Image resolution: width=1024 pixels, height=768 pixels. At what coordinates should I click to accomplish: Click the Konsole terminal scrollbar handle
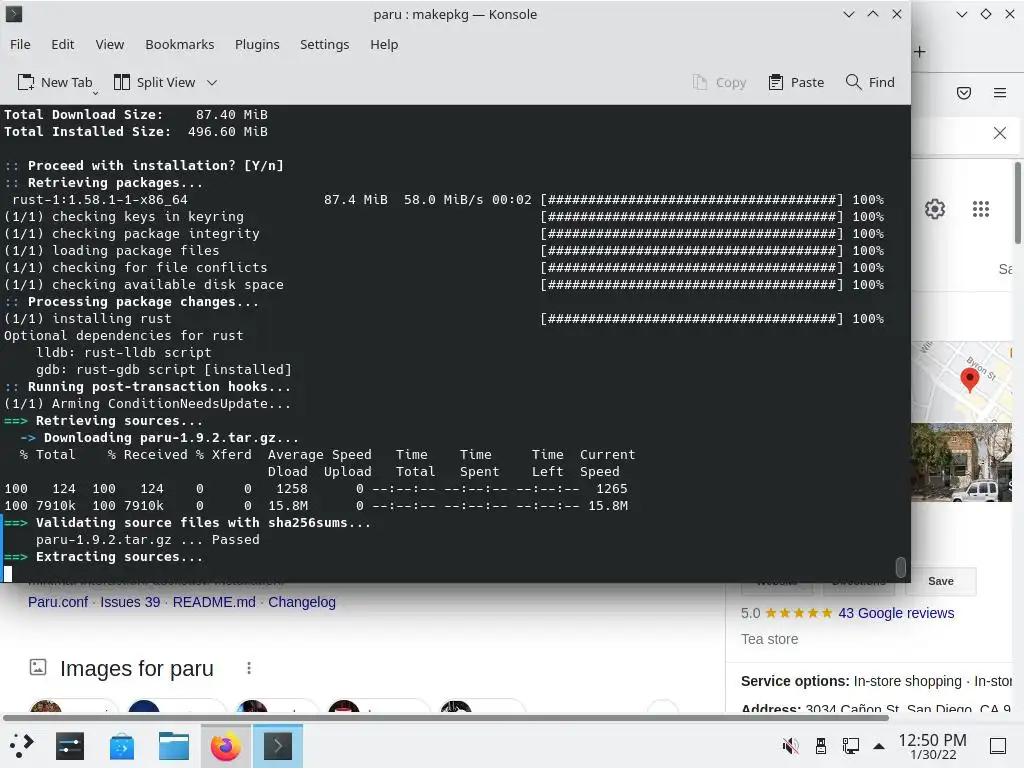tap(901, 567)
